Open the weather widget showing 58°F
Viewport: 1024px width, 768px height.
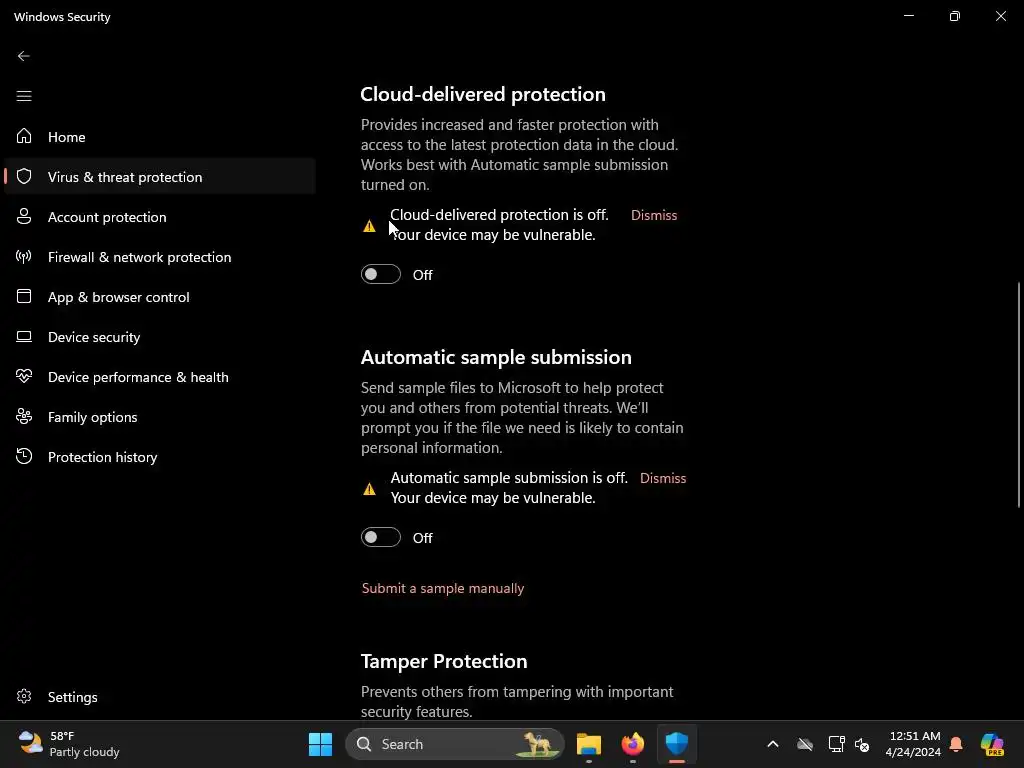tap(69, 744)
